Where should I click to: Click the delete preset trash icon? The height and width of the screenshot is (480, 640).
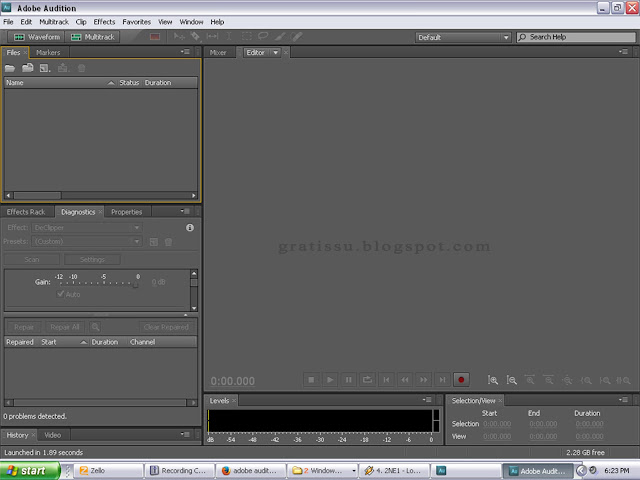[x=168, y=242]
